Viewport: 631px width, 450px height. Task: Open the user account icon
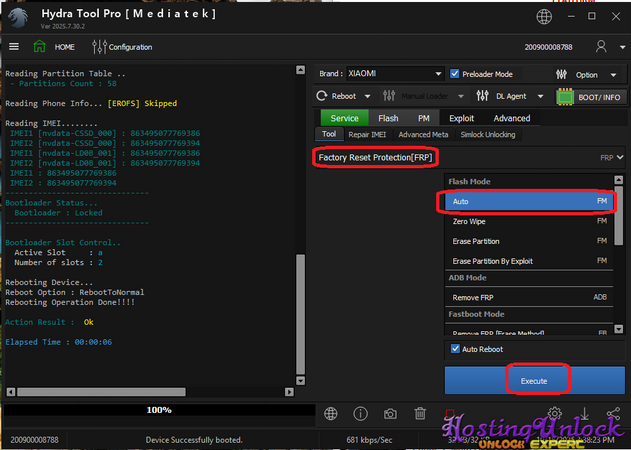point(601,47)
